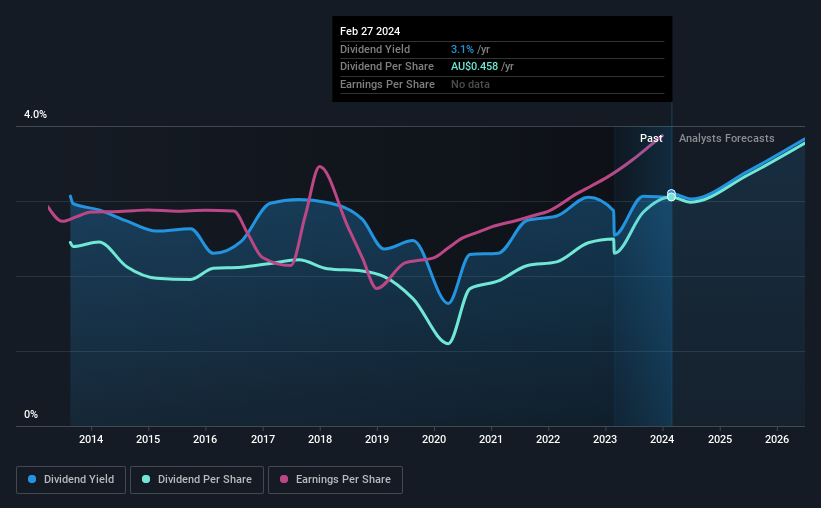This screenshot has width=821, height=508.
Task: Click the 2015 x-axis label
Action: point(148,439)
